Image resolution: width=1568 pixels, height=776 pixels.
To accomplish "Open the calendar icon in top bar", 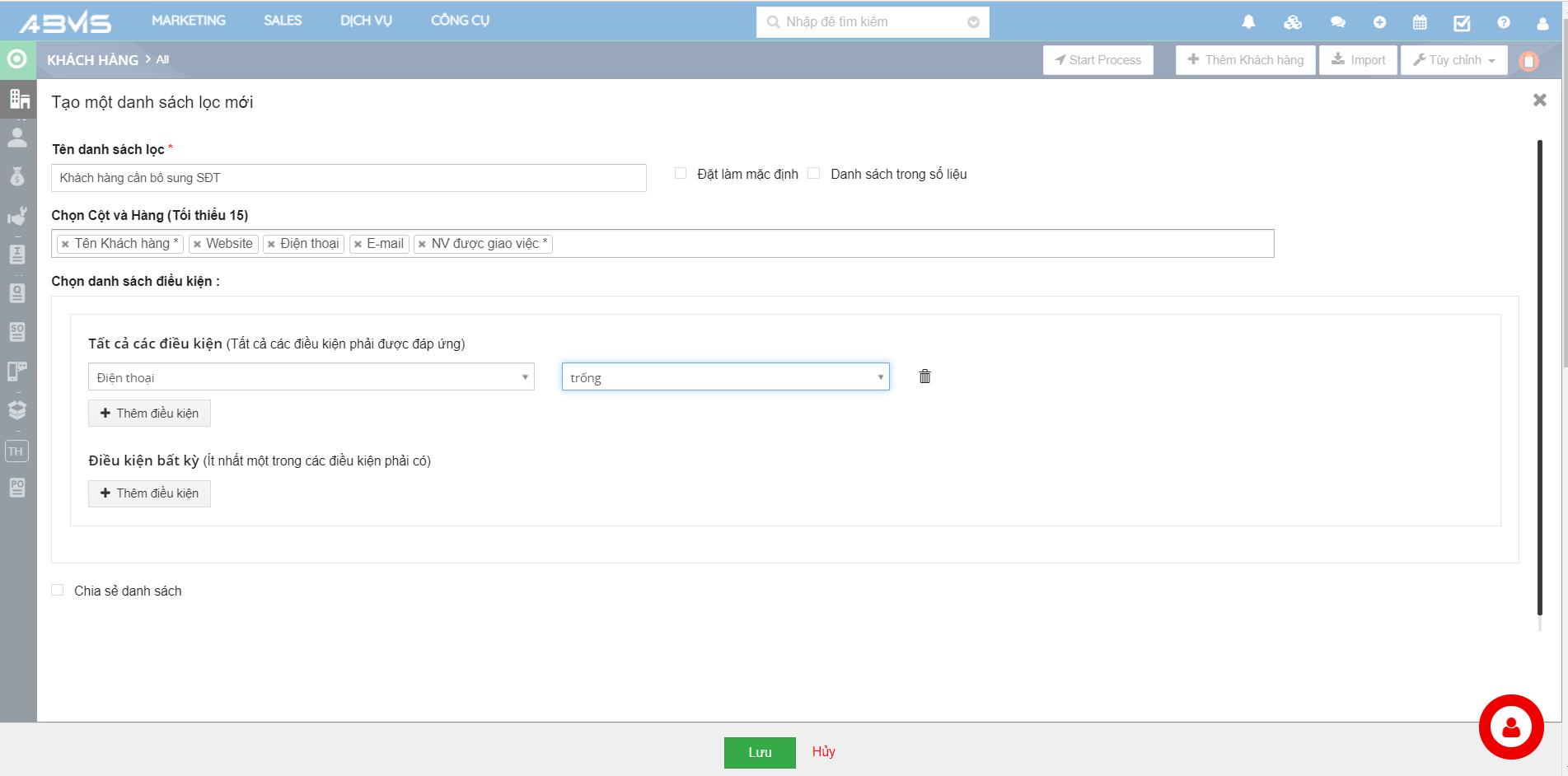I will (x=1420, y=22).
